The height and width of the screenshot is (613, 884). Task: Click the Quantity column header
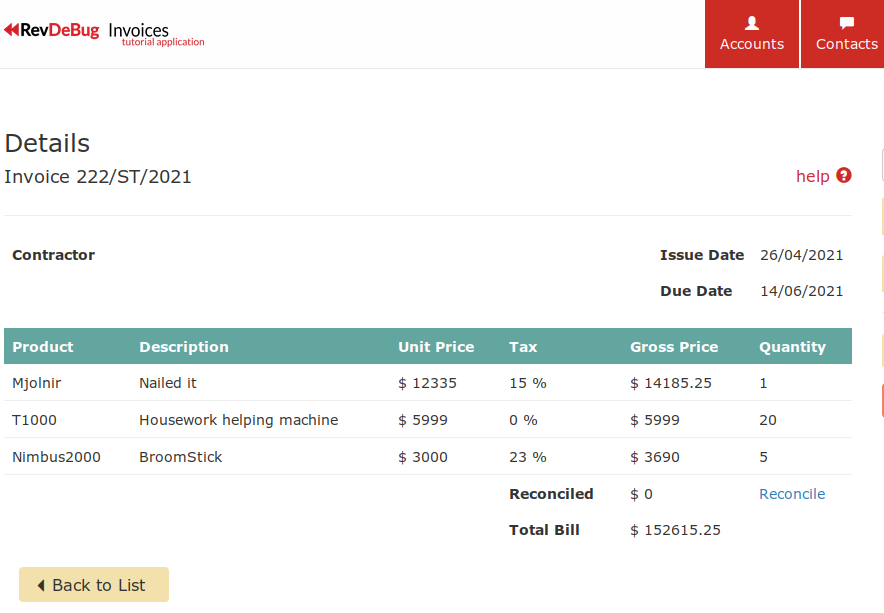click(x=792, y=347)
